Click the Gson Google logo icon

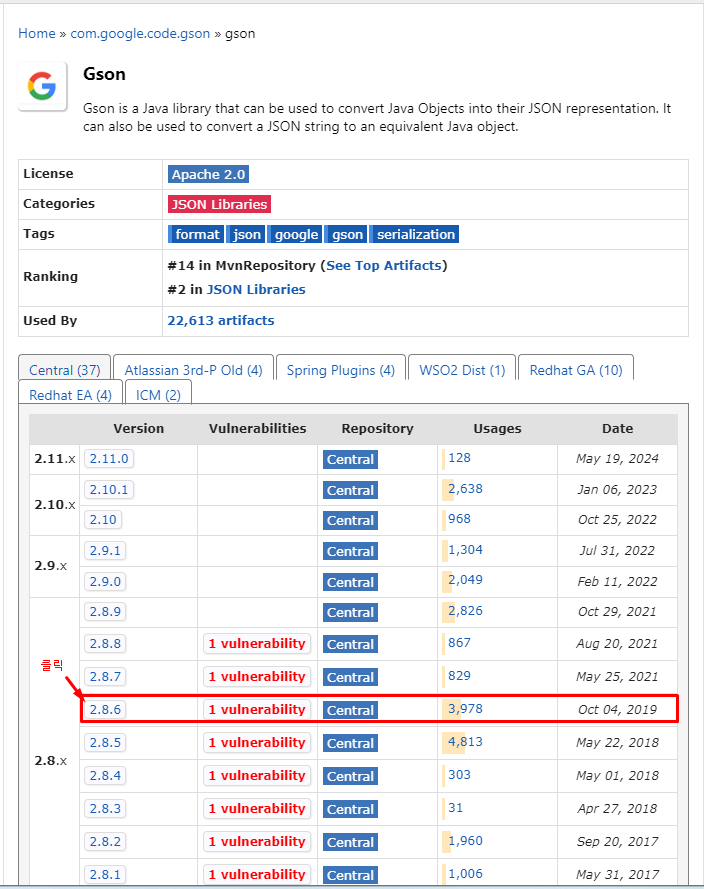click(x=43, y=86)
